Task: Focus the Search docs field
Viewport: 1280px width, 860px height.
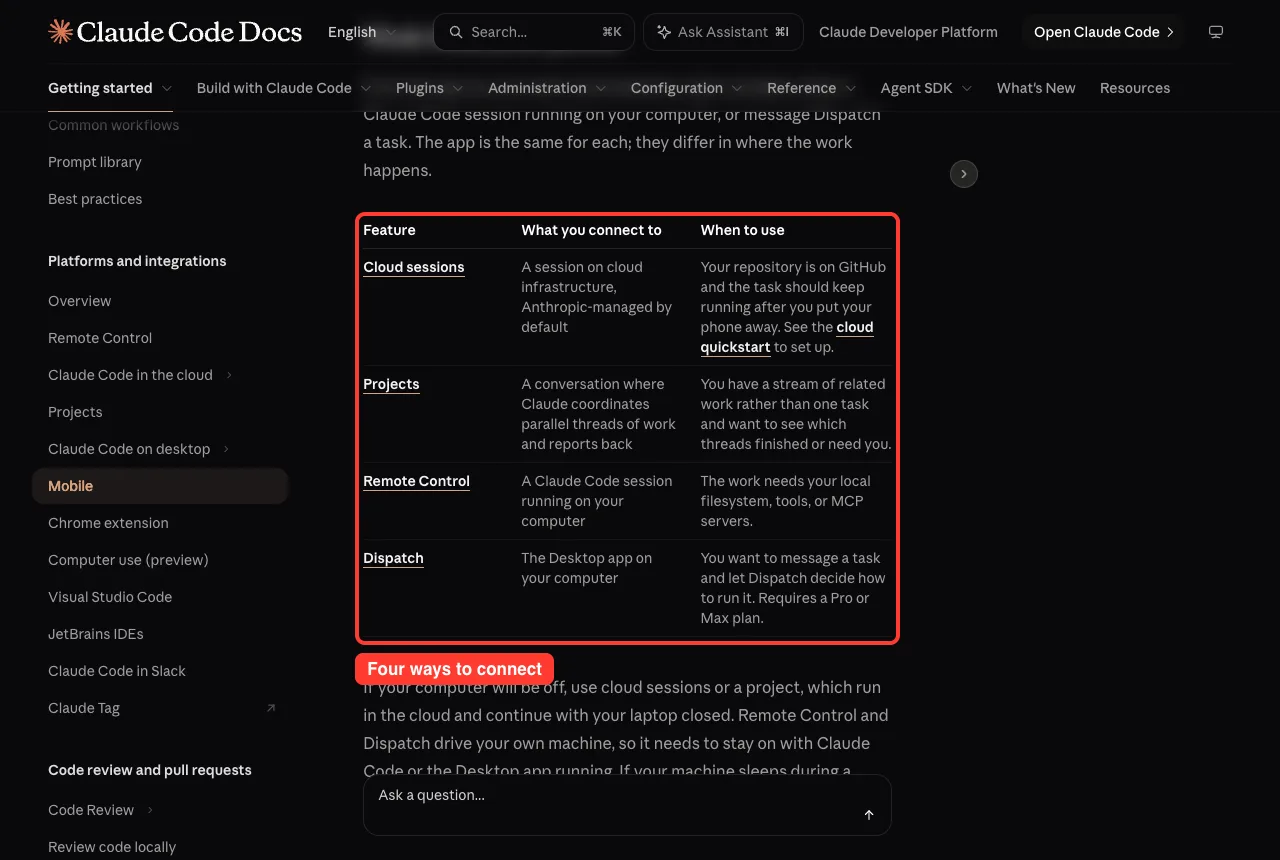Action: click(534, 32)
